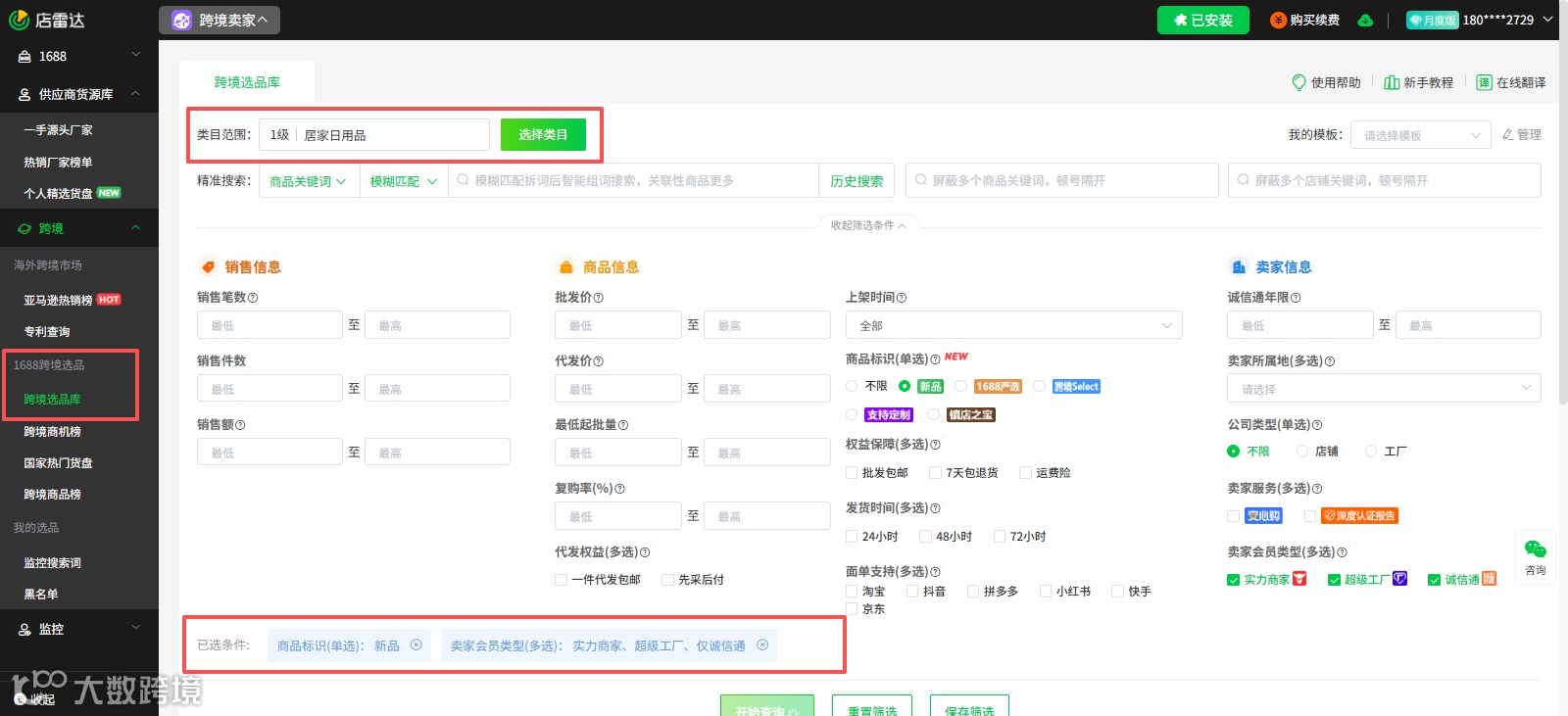Open the account 180****2729 dropdown

[1507, 20]
